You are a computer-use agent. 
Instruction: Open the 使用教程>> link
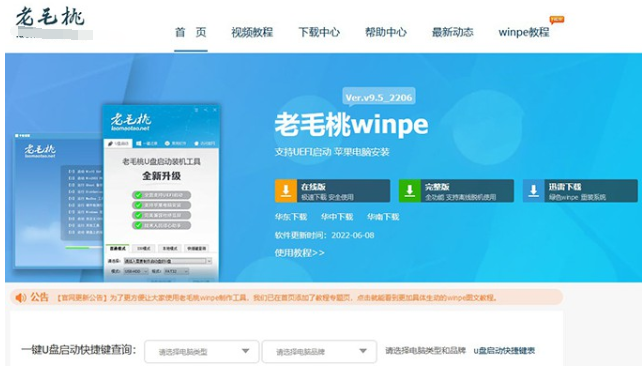coord(300,253)
